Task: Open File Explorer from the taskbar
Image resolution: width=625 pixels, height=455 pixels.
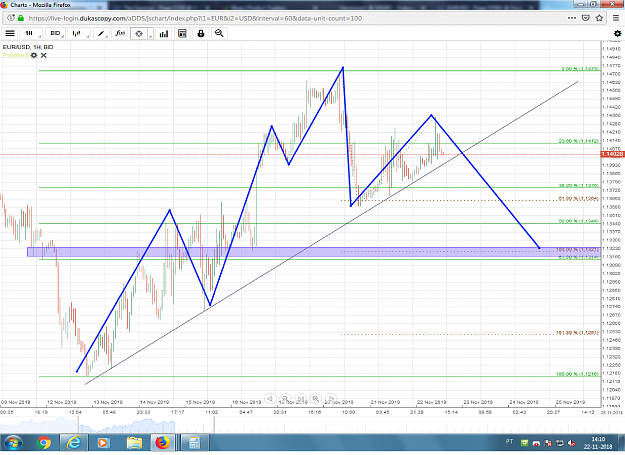Action: (x=134, y=443)
